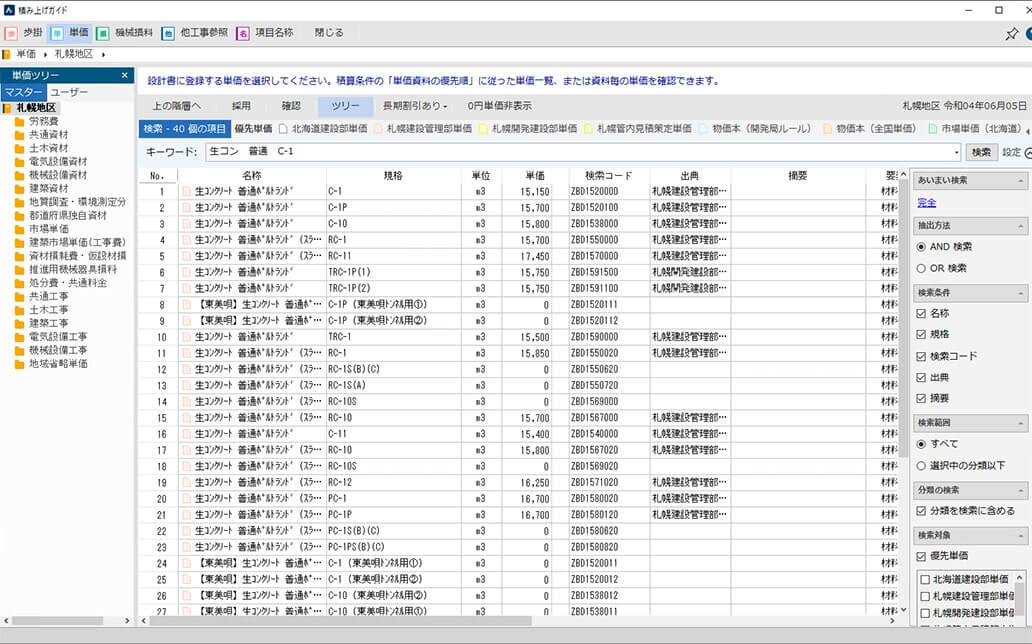This screenshot has height=644, width=1032.
Task: Open the 労務費 folder icon
Action: (20, 121)
